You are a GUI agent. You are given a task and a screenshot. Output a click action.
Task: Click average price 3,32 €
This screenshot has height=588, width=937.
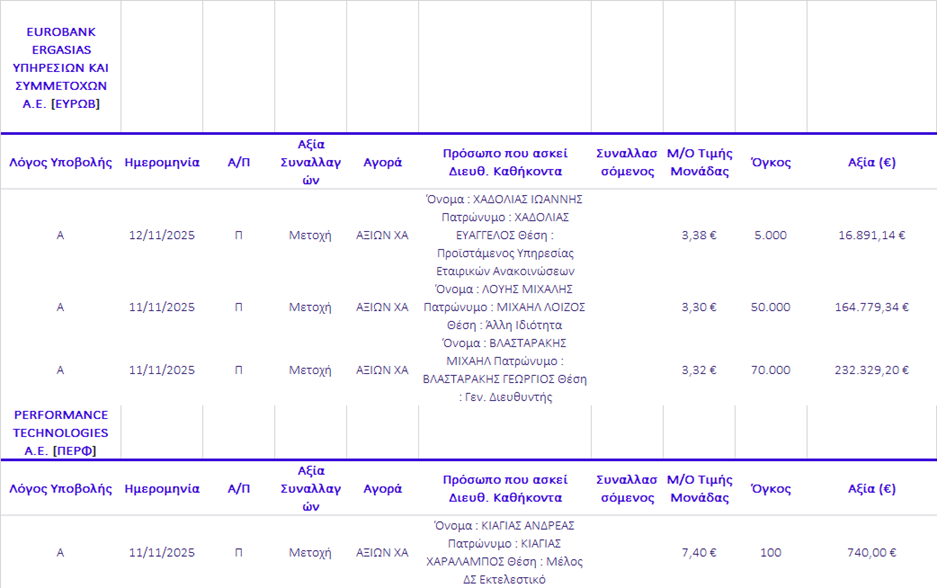(699, 370)
